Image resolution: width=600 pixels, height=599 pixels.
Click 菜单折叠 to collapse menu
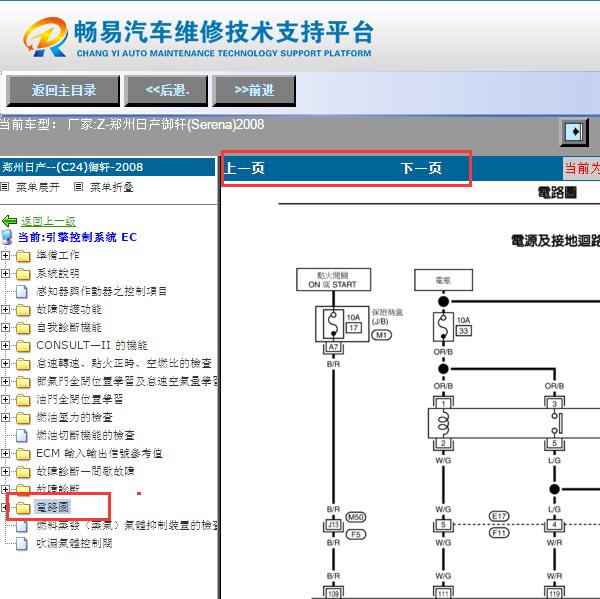(111, 187)
